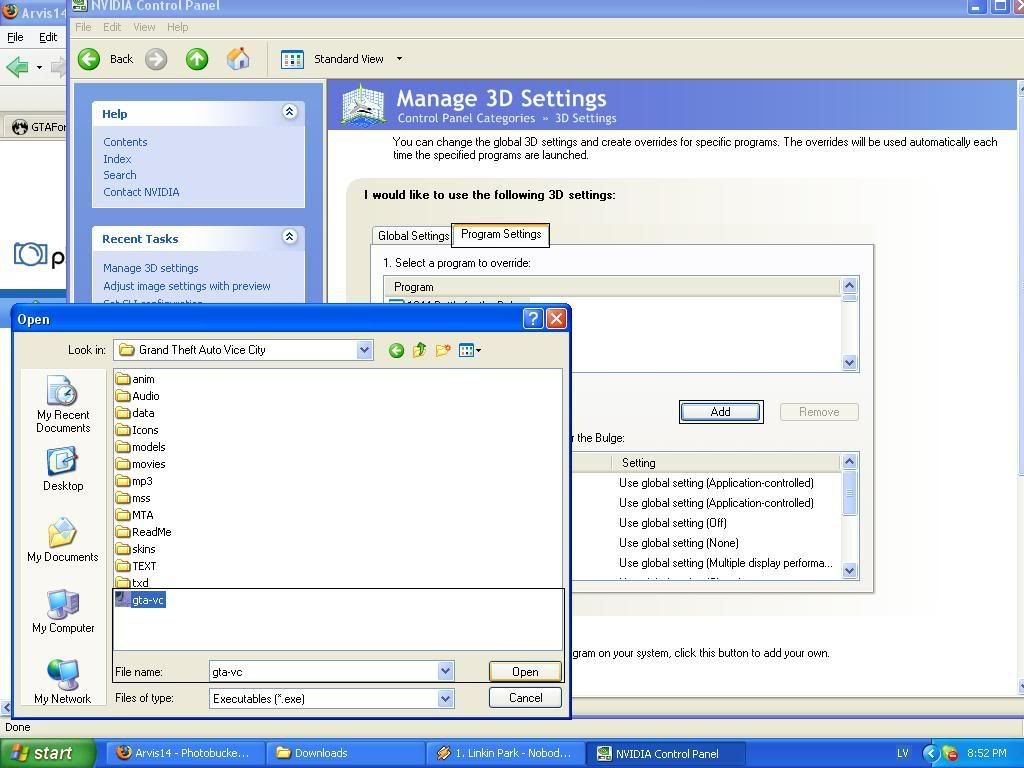
Task: Select the Audio folder
Action: point(138,396)
